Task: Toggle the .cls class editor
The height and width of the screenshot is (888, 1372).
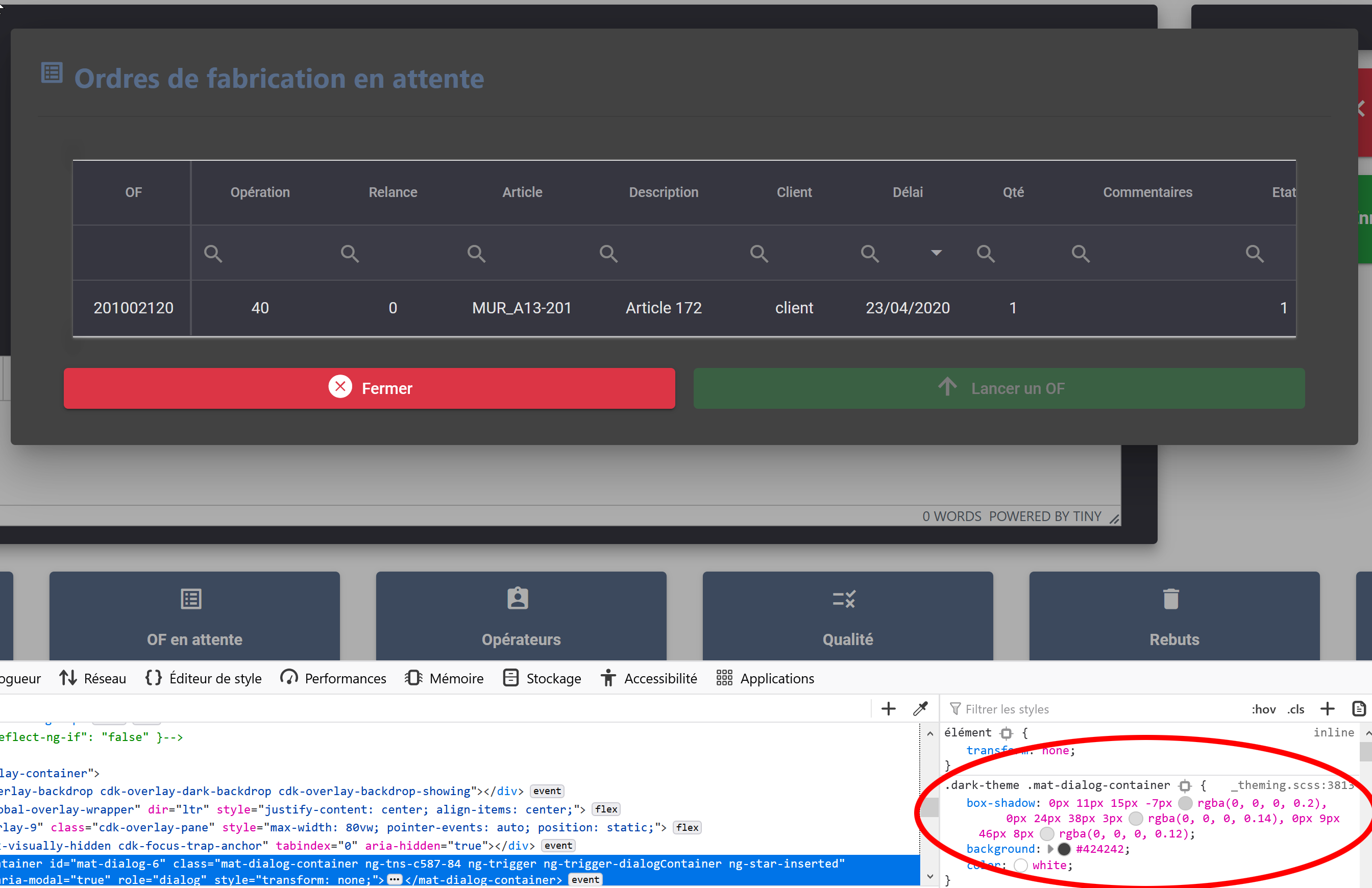Action: click(x=1296, y=709)
